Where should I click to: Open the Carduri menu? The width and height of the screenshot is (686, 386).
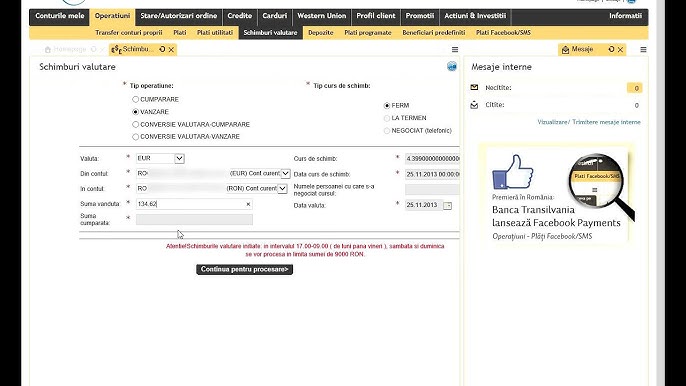(275, 16)
